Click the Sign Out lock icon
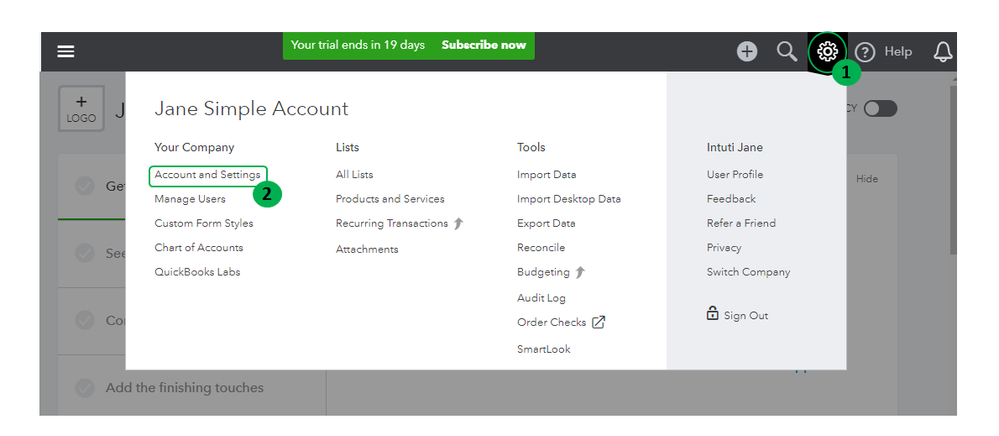Image resolution: width=999 pixels, height=436 pixels. pyautogui.click(x=712, y=314)
